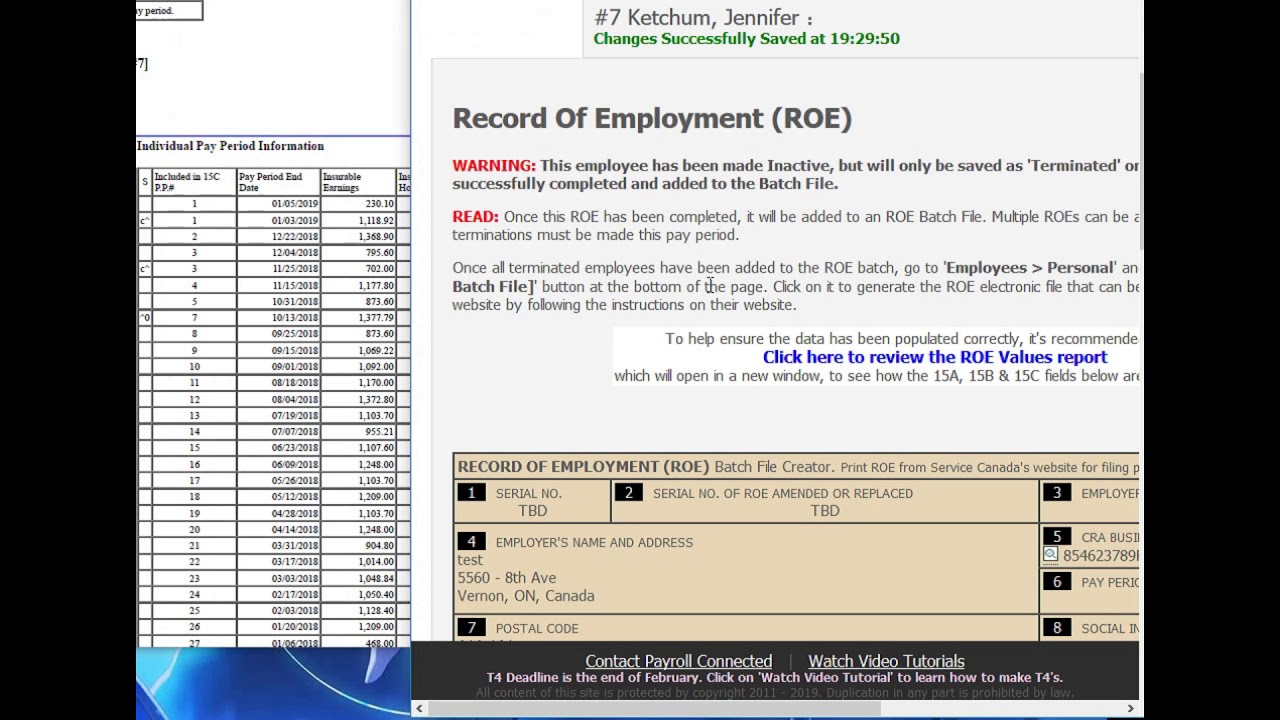Click pay period end date 09/25/2018
The width and height of the screenshot is (1280, 720).
pos(294,334)
